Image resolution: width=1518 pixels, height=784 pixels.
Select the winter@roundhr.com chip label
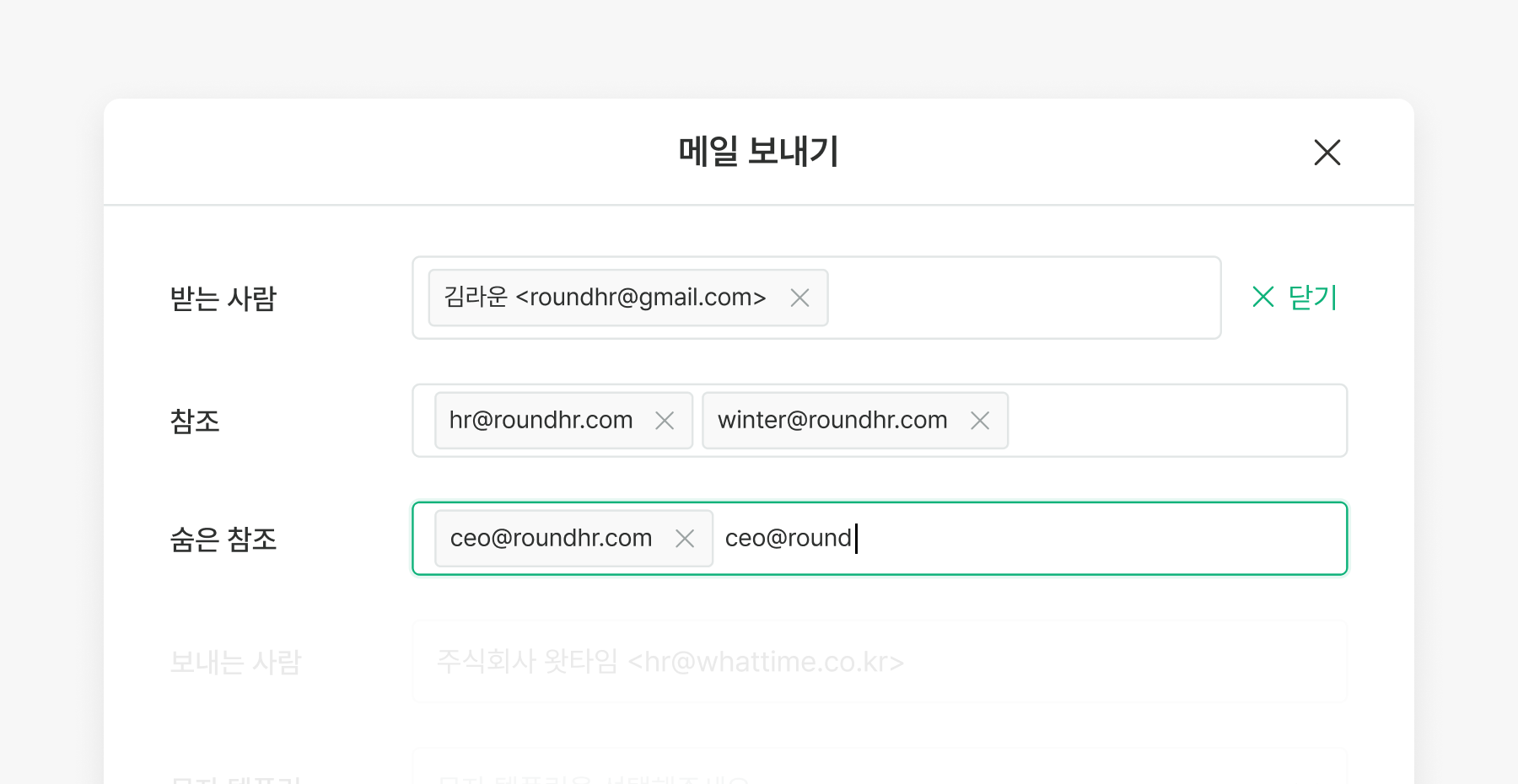832,421
